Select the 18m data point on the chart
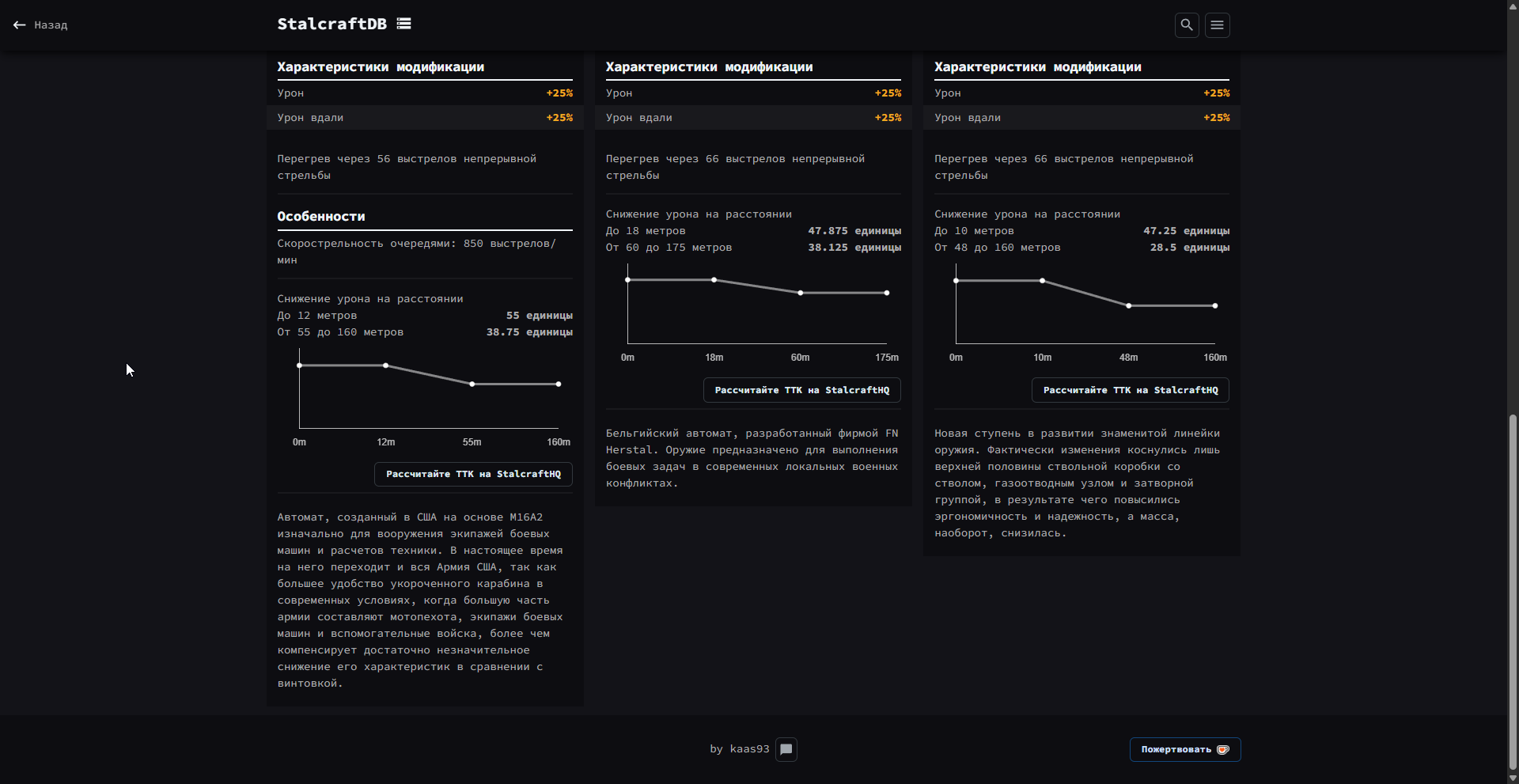 click(714, 280)
